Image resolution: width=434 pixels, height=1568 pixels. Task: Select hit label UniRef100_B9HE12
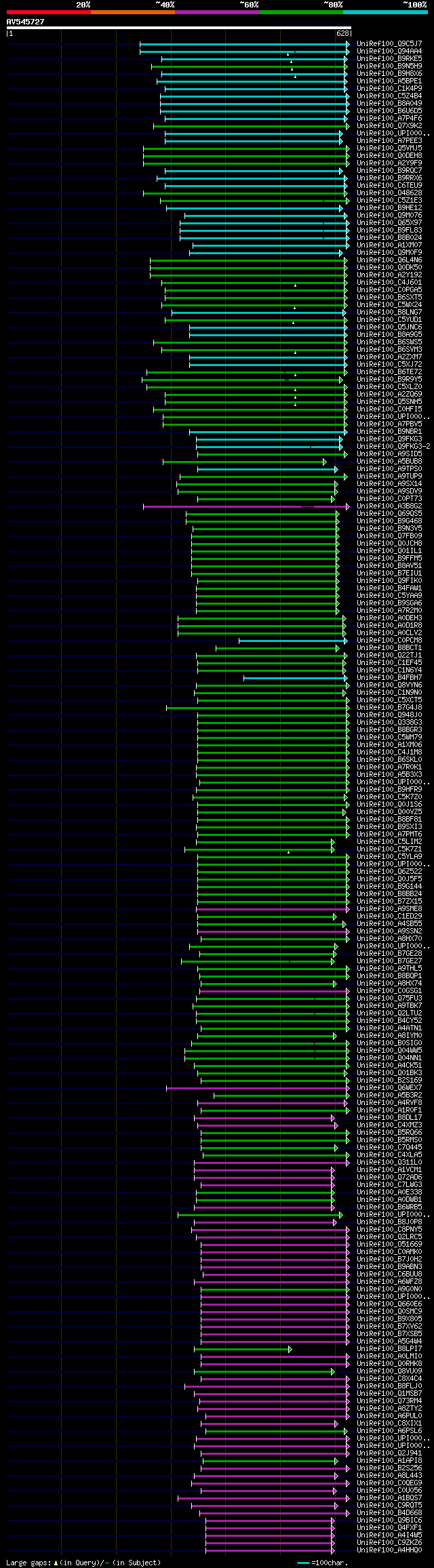(x=389, y=207)
